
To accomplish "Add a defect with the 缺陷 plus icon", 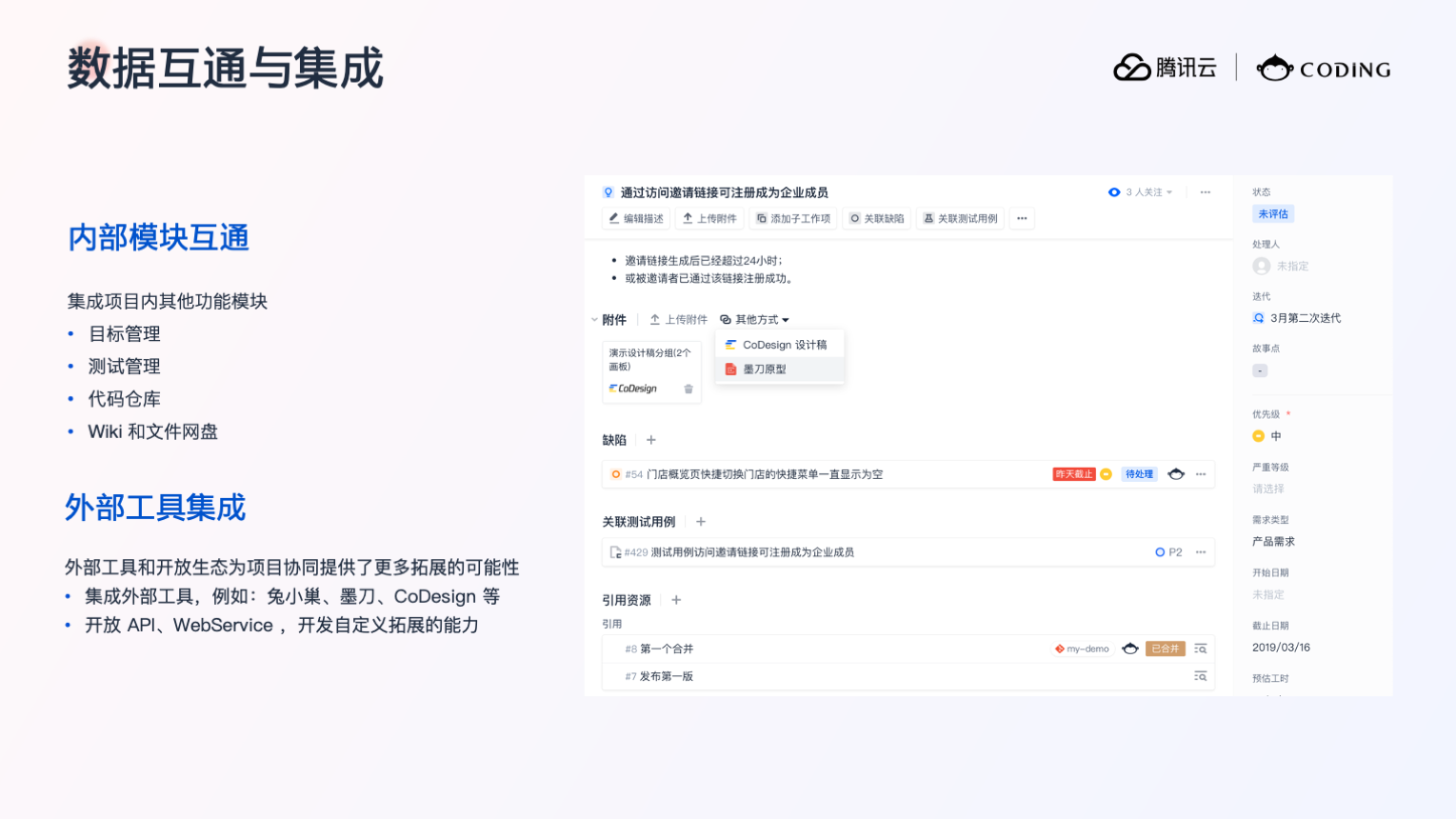I will 651,440.
